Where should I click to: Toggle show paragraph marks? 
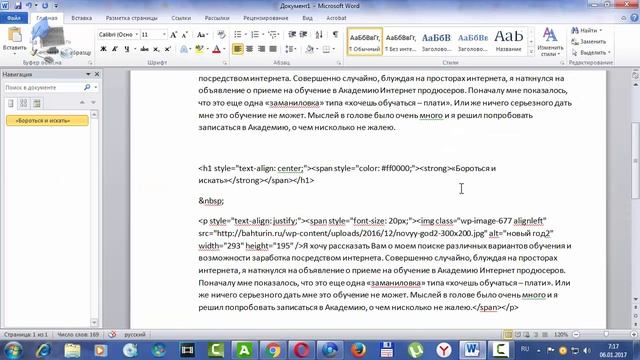[x=335, y=34]
